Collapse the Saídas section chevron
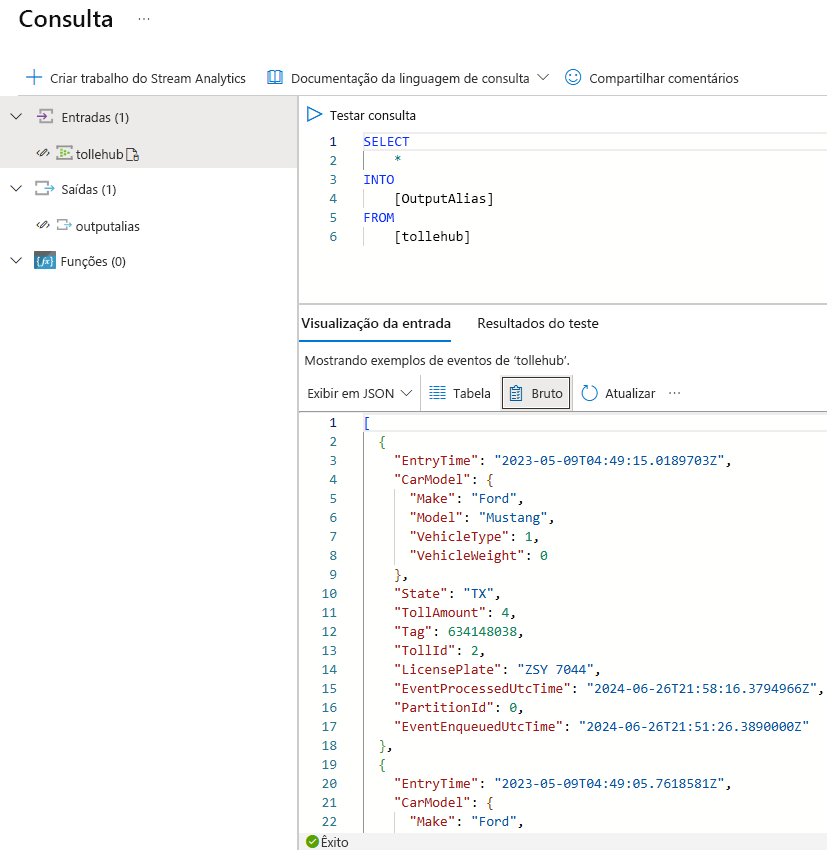This screenshot has height=851, width=827. [15, 189]
